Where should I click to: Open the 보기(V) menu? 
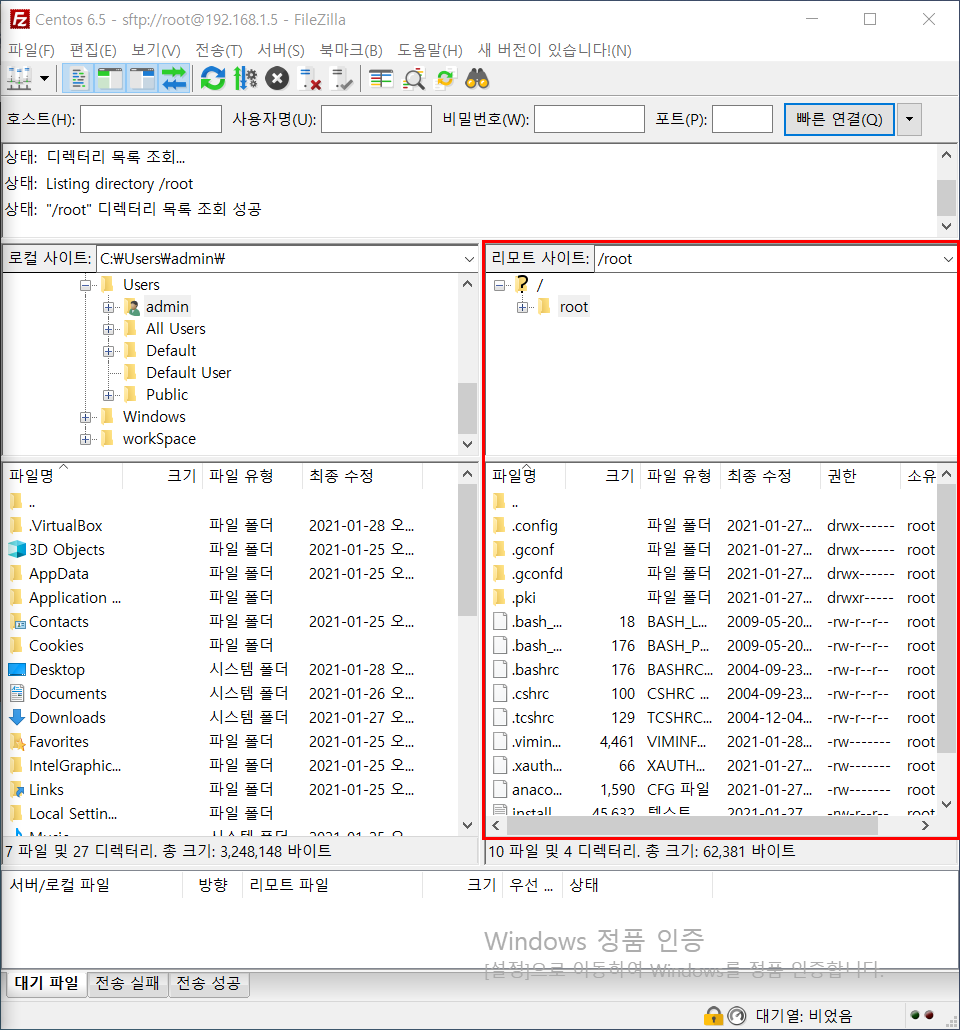[x=156, y=51]
